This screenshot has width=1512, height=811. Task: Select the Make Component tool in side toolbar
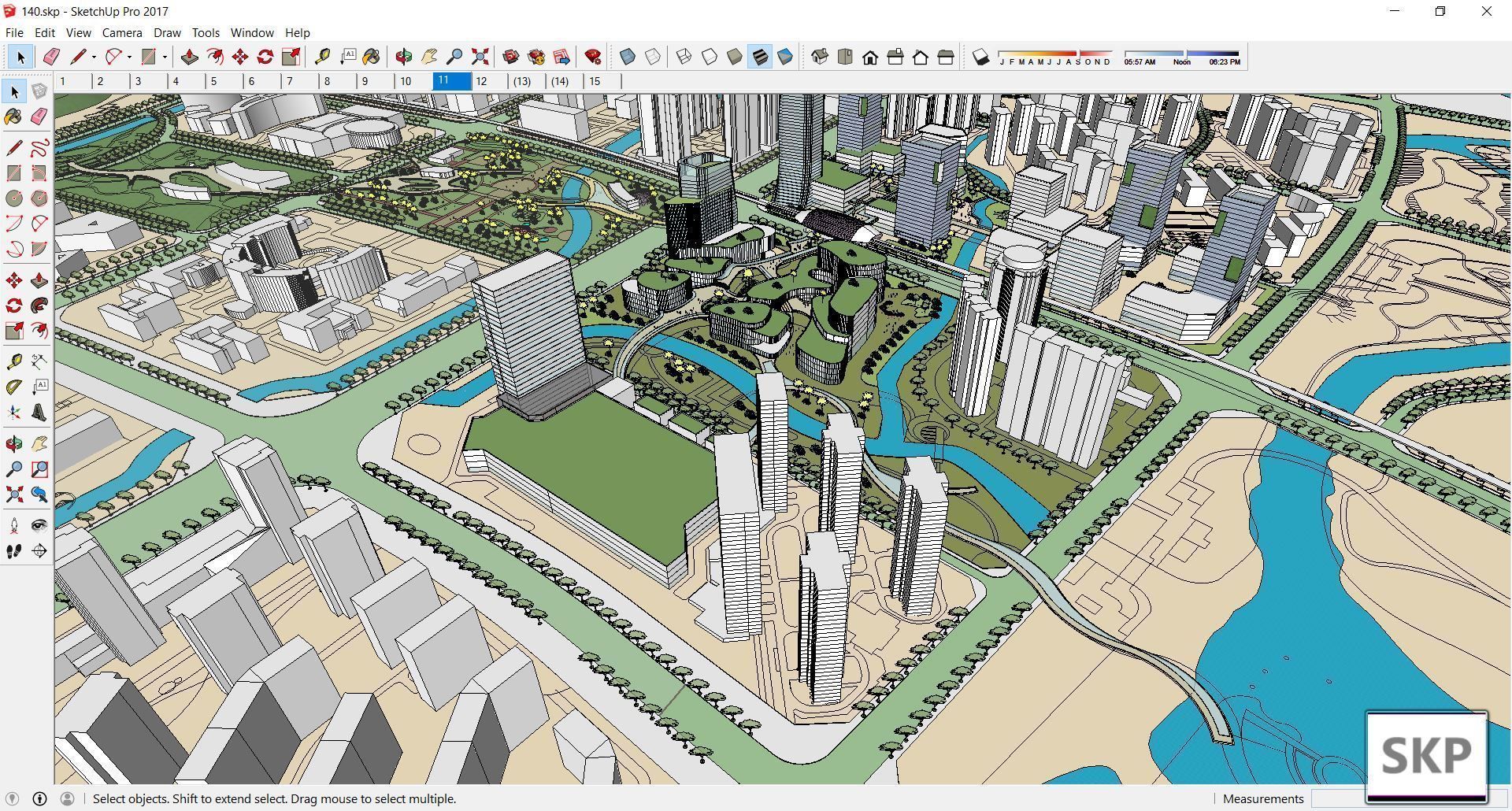pos(39,91)
